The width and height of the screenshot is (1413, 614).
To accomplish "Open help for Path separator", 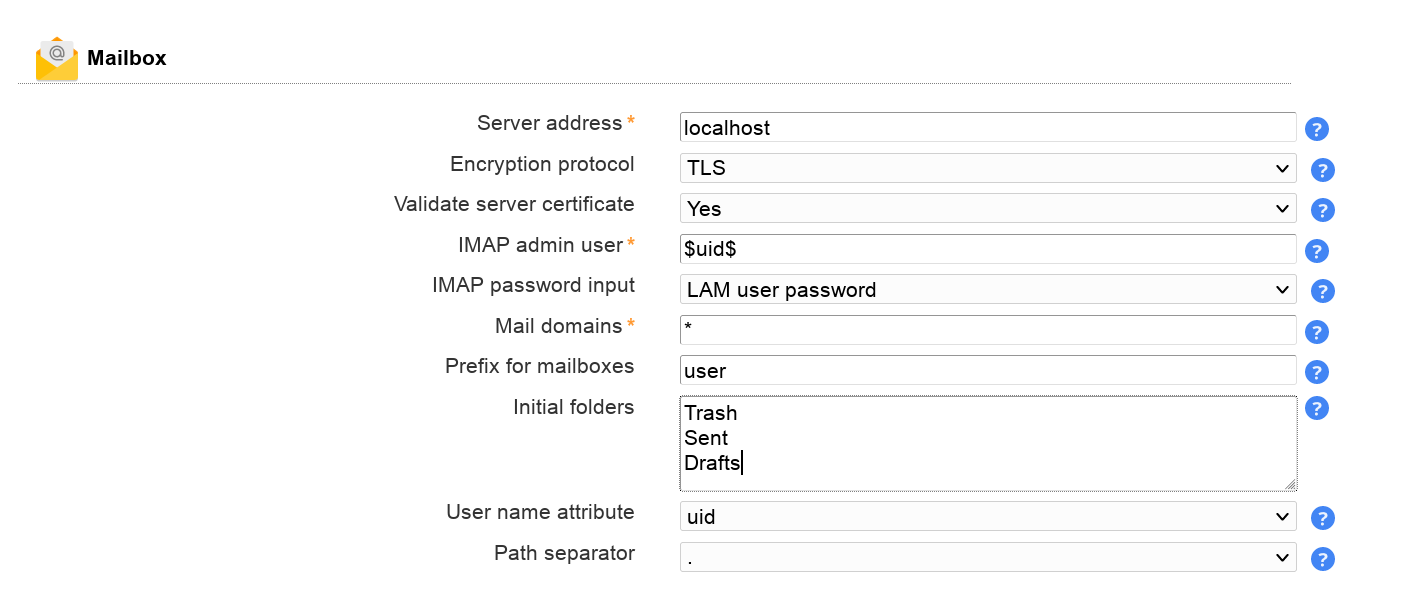I will tap(1323, 559).
